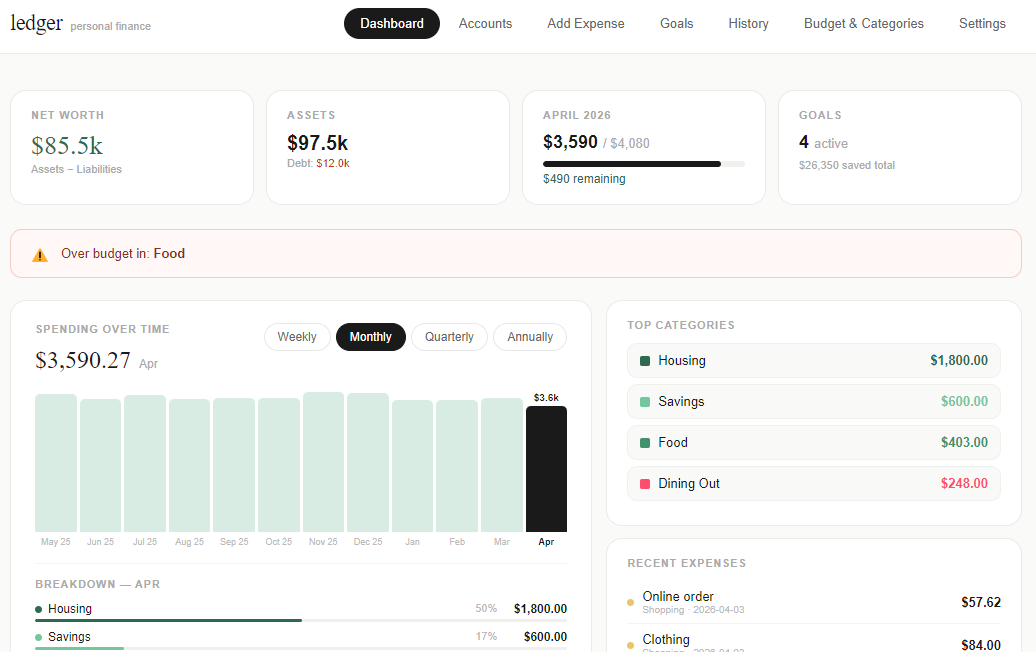Image resolution: width=1036 pixels, height=652 pixels.
Task: Click Add Expense in the top navigation
Action: (x=585, y=23)
